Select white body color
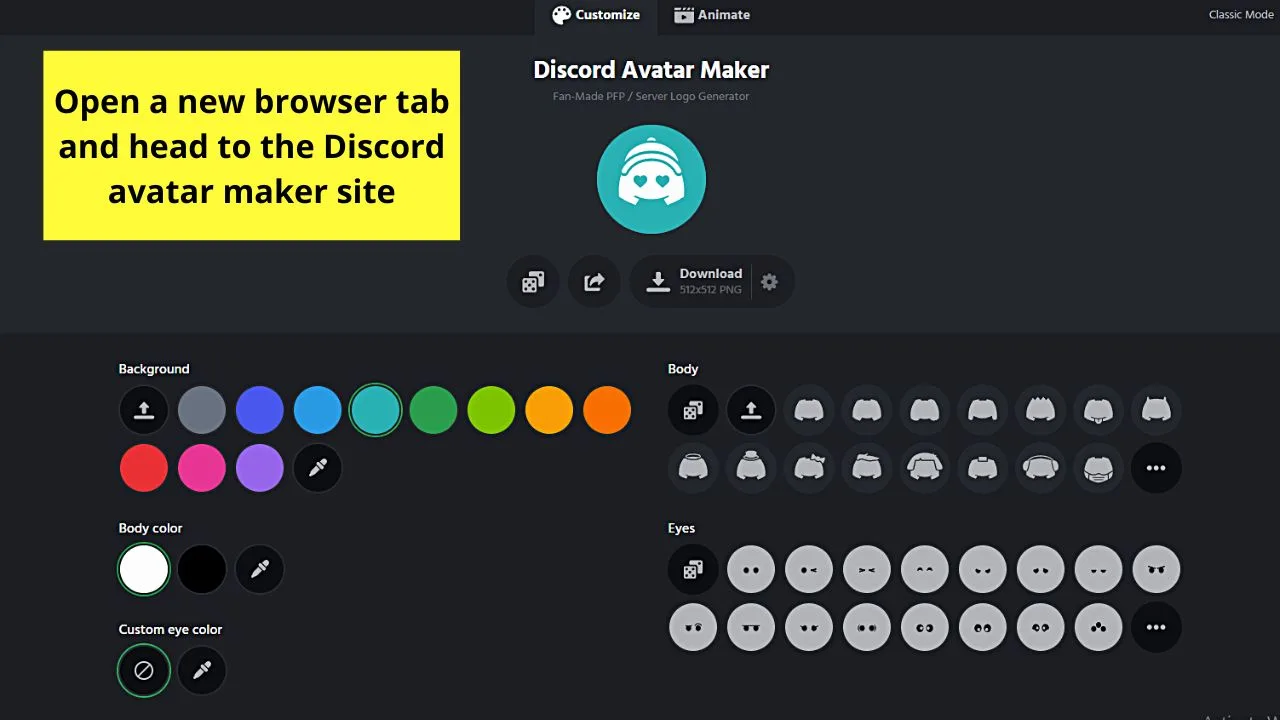1280x720 pixels. [144, 569]
